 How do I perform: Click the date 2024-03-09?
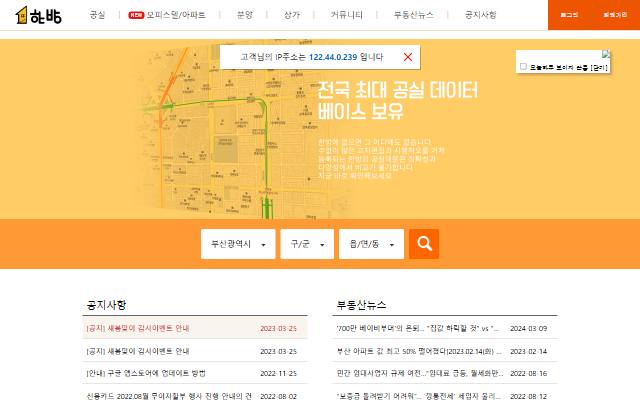click(x=528, y=328)
